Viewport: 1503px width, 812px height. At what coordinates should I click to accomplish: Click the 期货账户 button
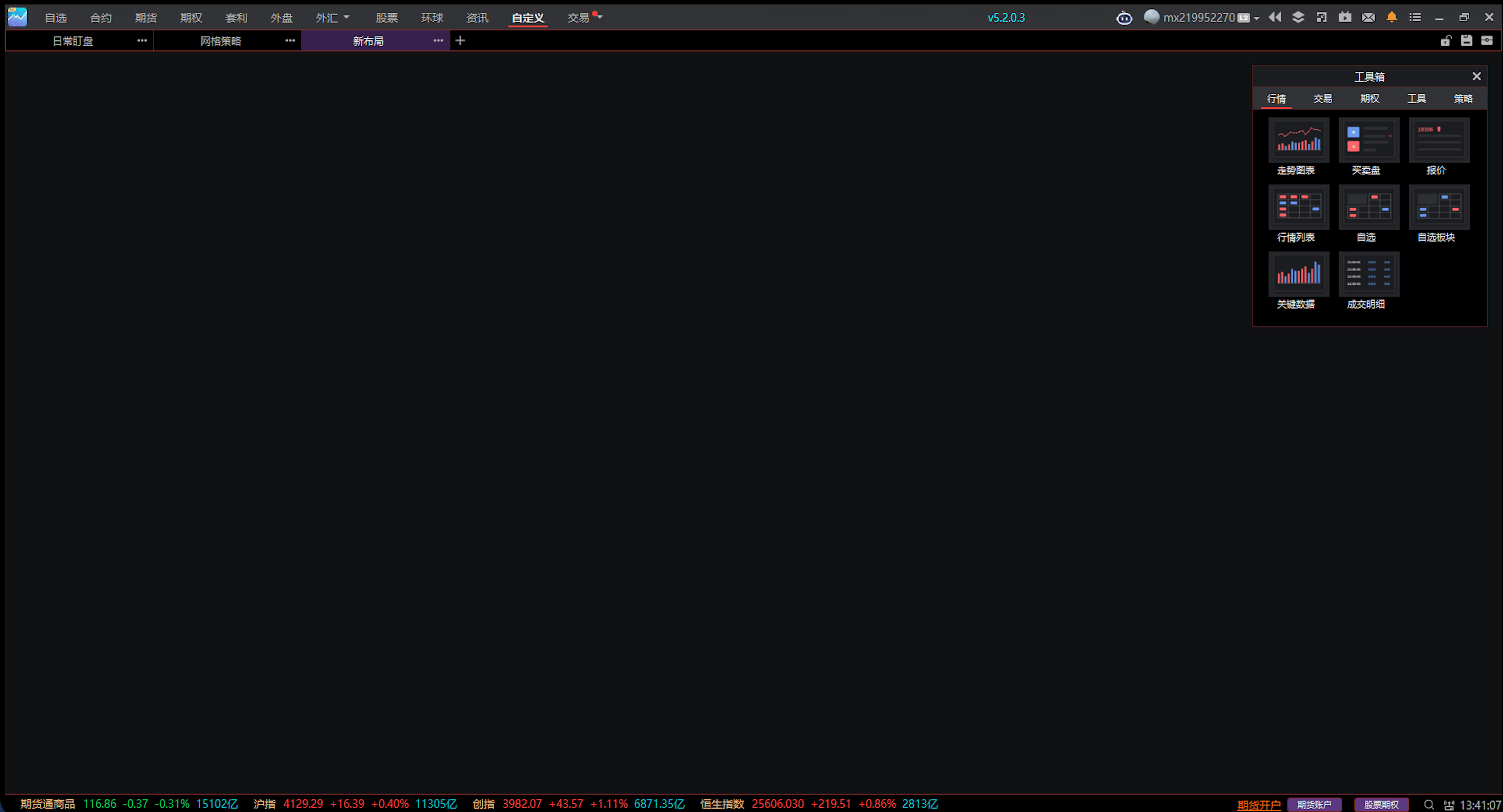click(x=1314, y=805)
